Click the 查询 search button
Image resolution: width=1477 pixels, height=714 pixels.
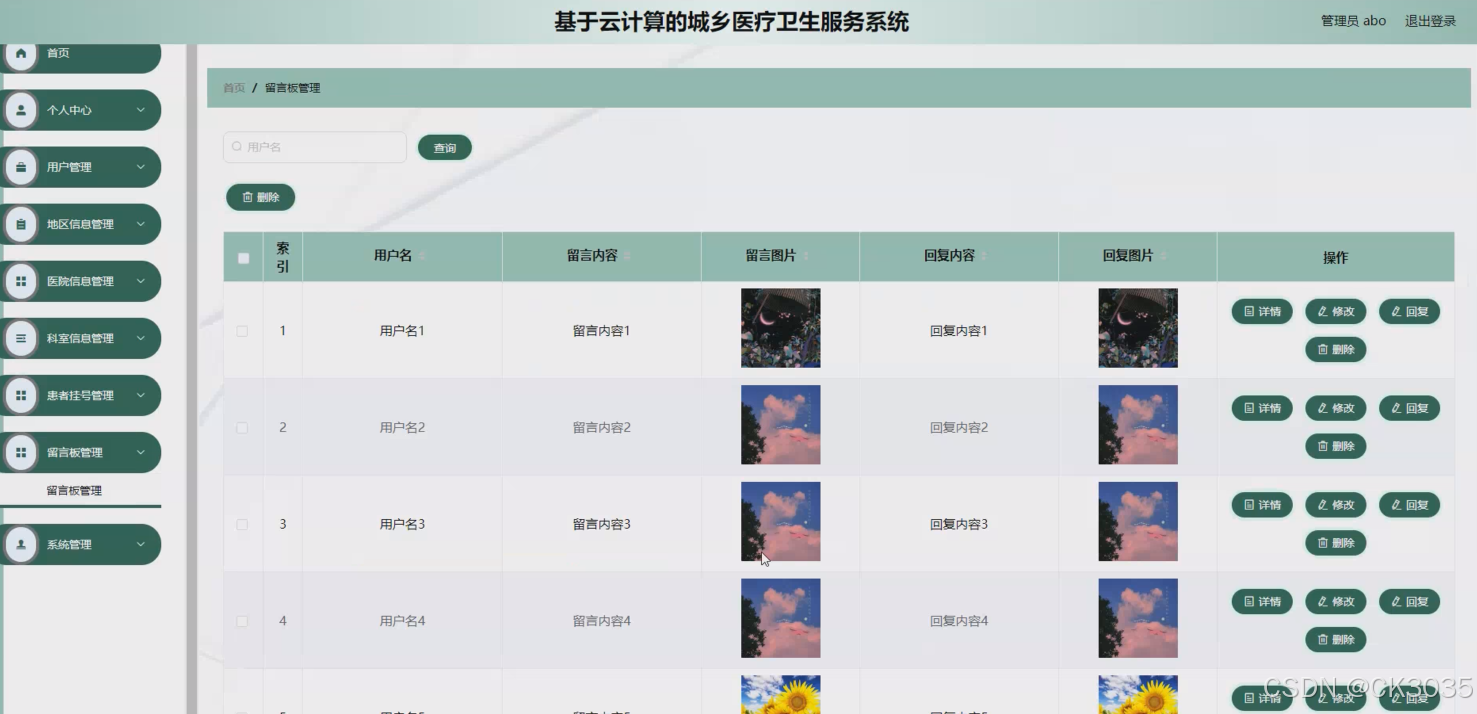(x=445, y=148)
